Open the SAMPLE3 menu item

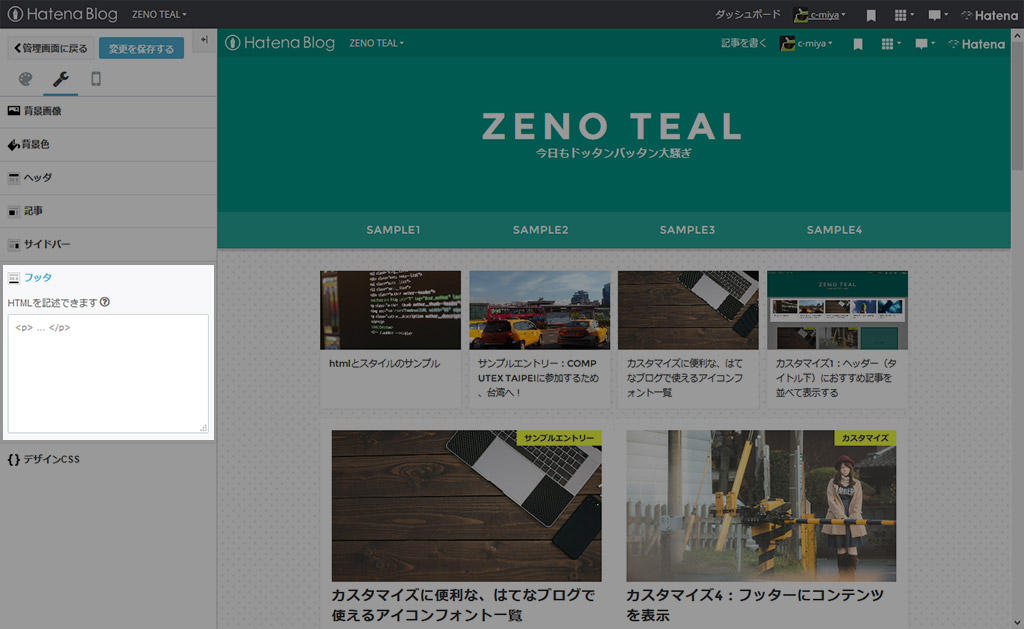click(x=687, y=230)
